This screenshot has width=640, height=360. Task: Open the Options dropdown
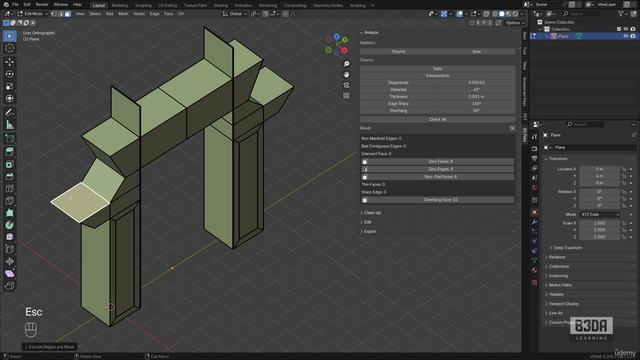(515, 23)
